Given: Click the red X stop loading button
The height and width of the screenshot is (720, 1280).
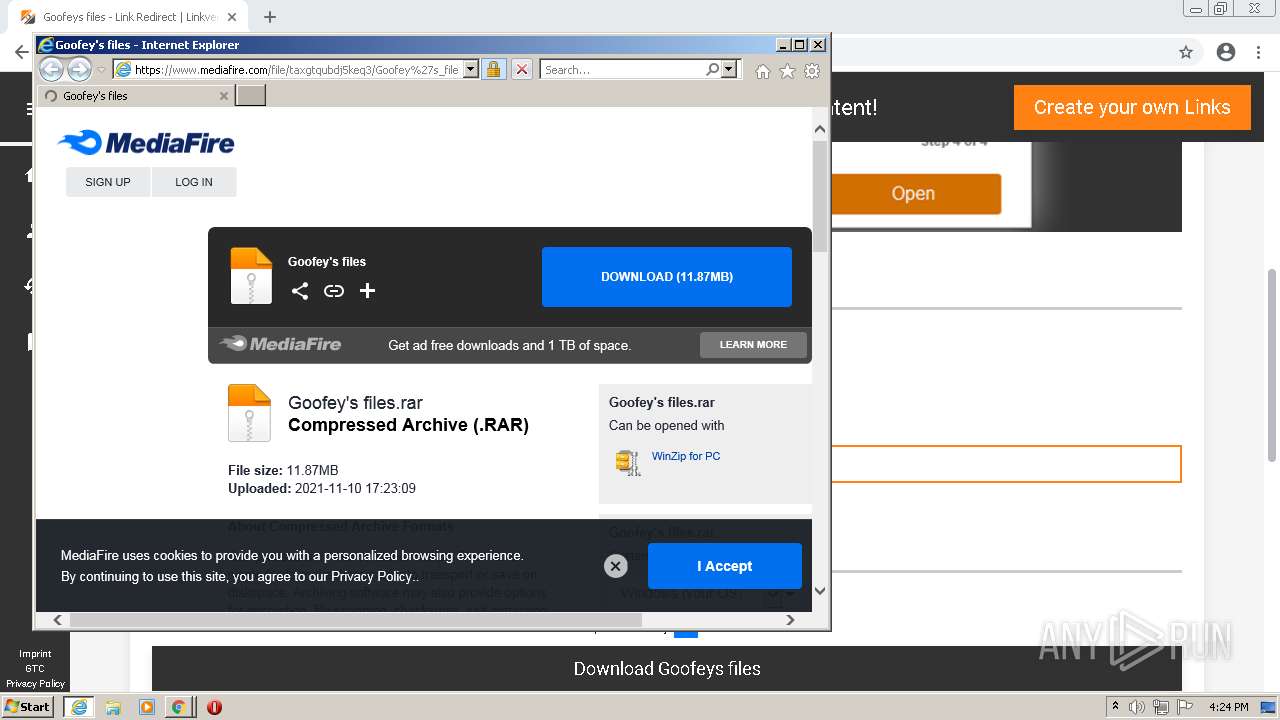Looking at the screenshot, I should point(522,70).
